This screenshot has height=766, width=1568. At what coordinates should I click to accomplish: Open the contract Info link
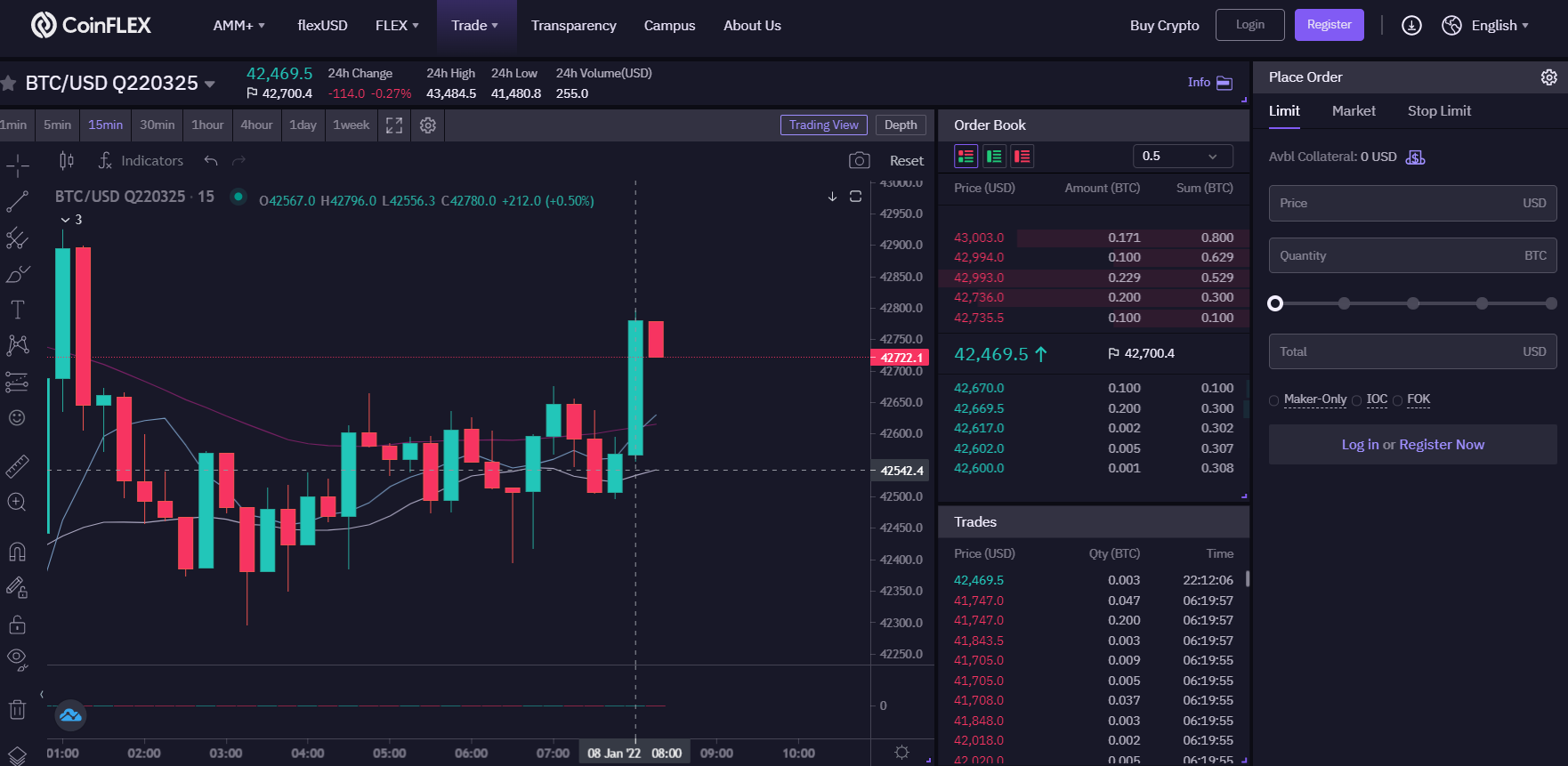tap(1209, 83)
